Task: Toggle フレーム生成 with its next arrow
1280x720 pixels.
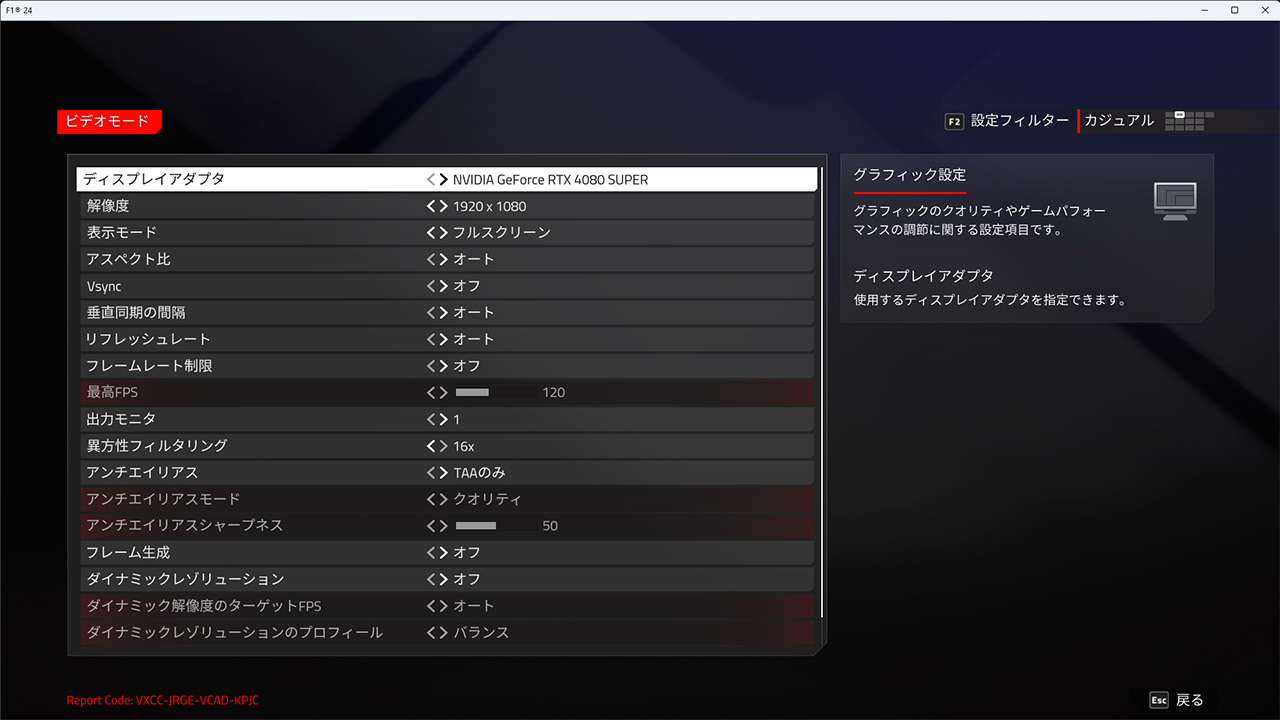Action: tap(443, 552)
